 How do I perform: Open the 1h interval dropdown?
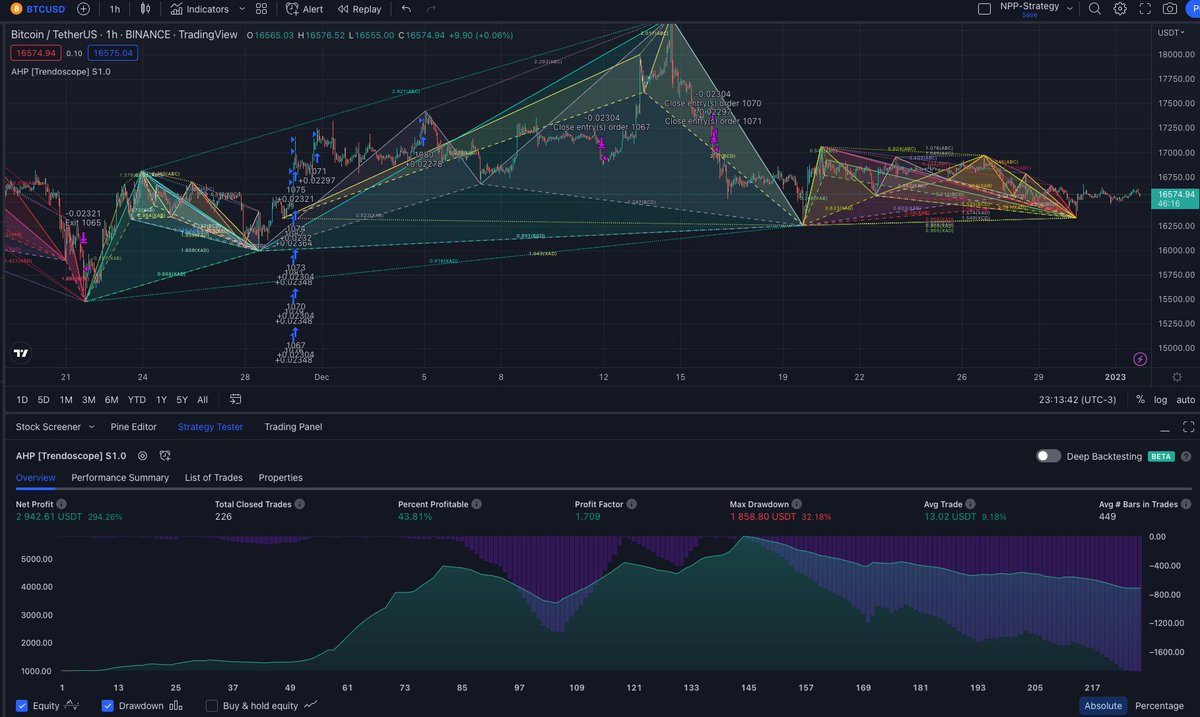[x=114, y=9]
